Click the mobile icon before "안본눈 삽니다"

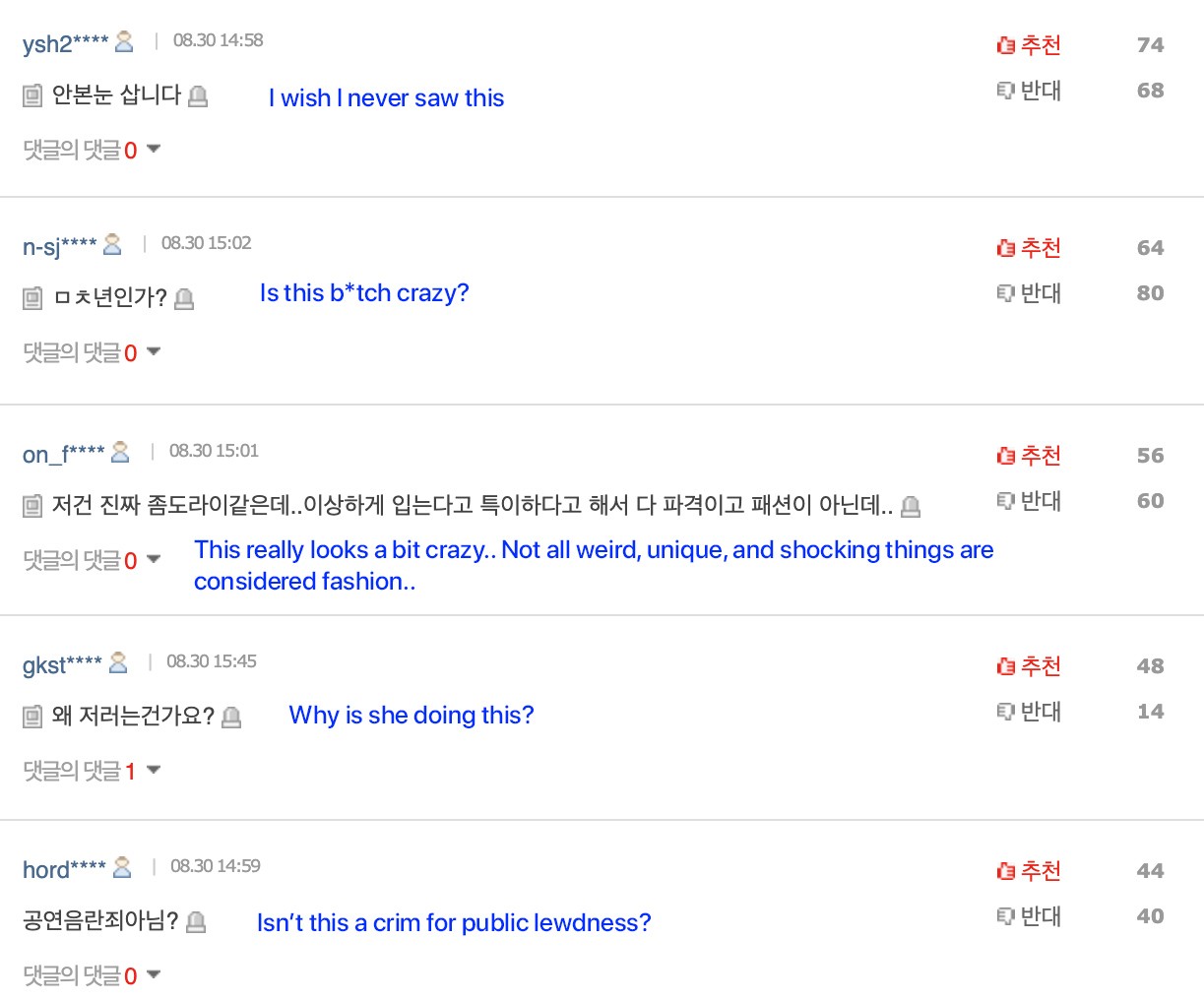point(32,95)
